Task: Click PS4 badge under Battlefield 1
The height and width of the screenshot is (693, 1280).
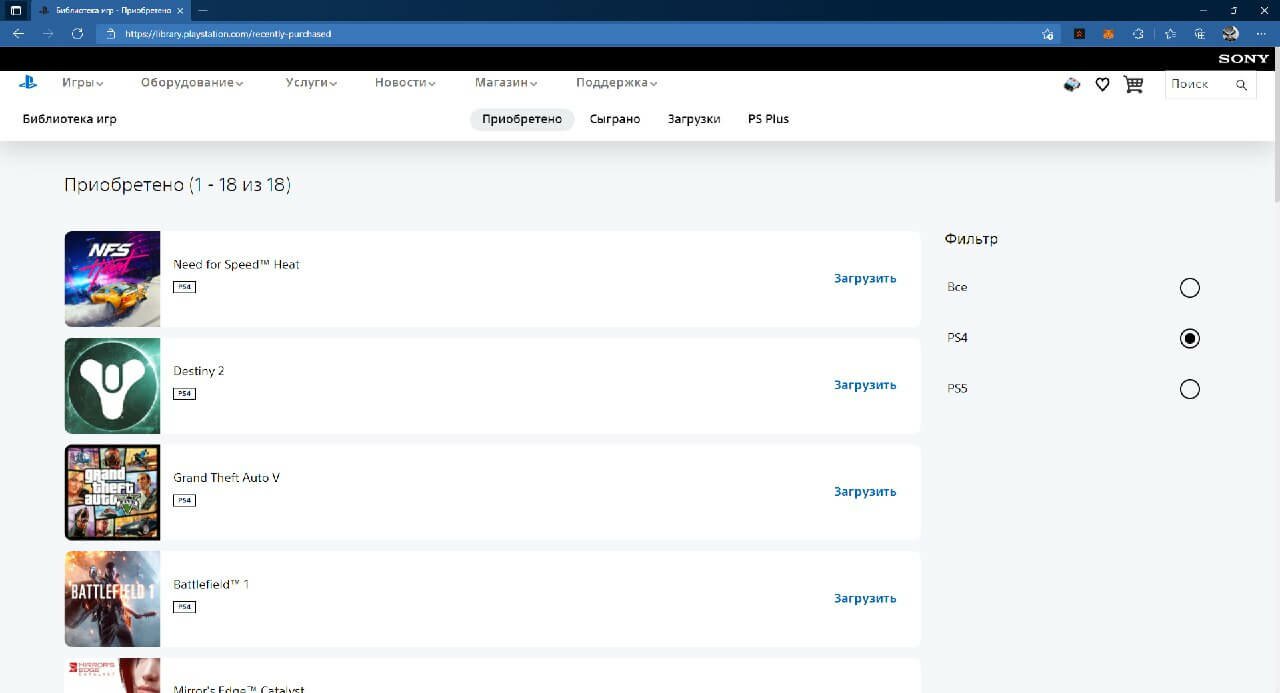Action: point(184,607)
